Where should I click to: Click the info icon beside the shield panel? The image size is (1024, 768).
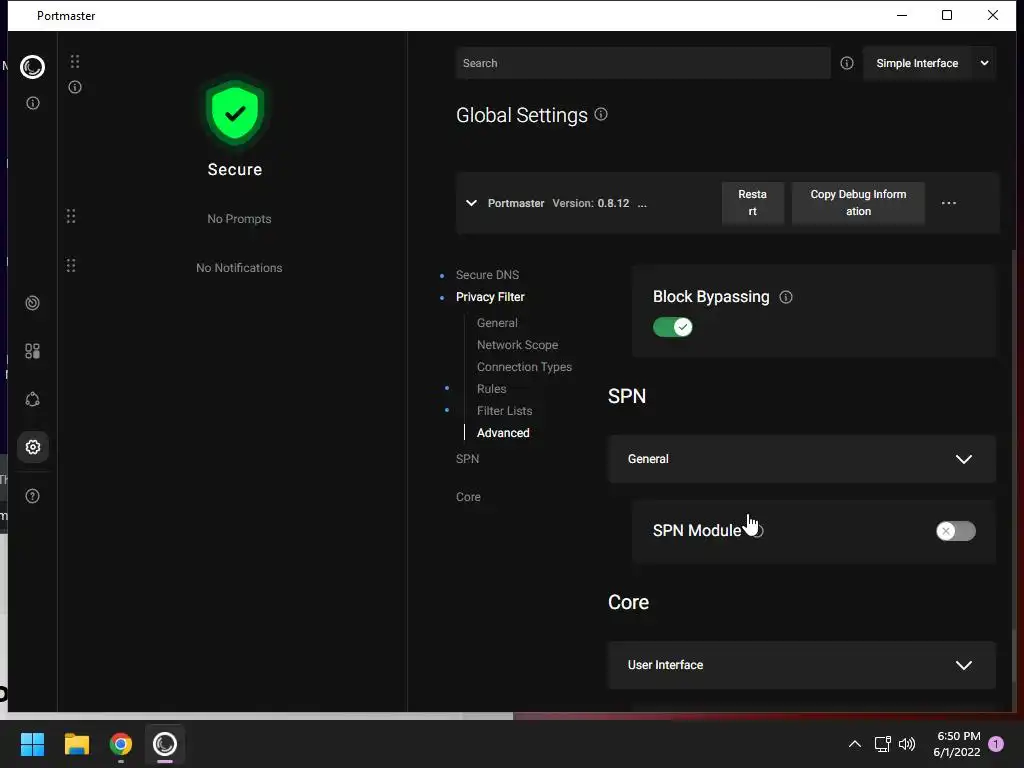[x=75, y=87]
